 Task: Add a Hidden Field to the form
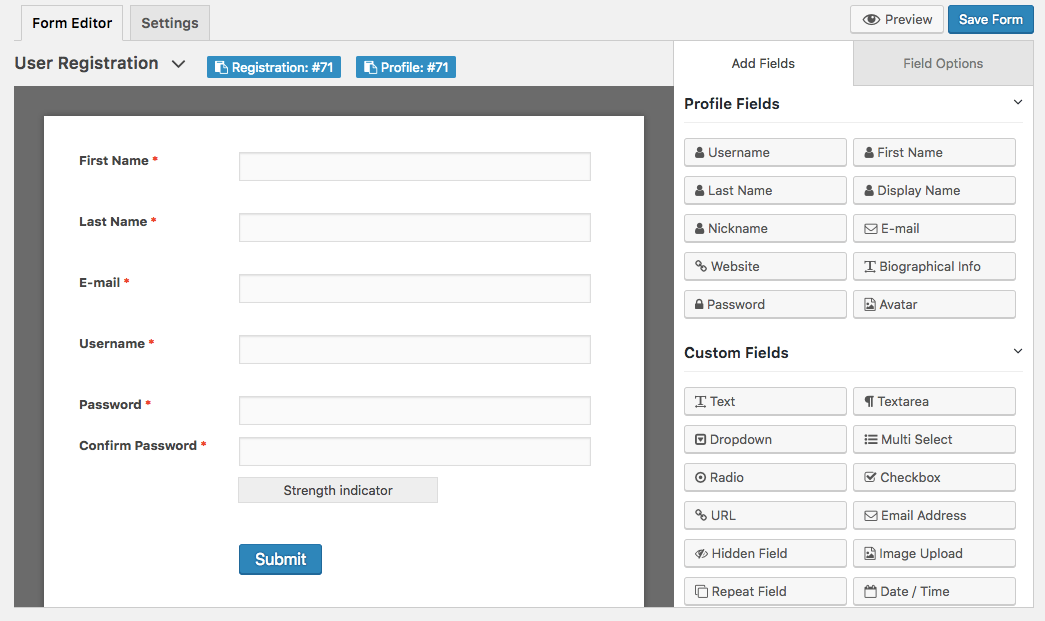click(764, 553)
